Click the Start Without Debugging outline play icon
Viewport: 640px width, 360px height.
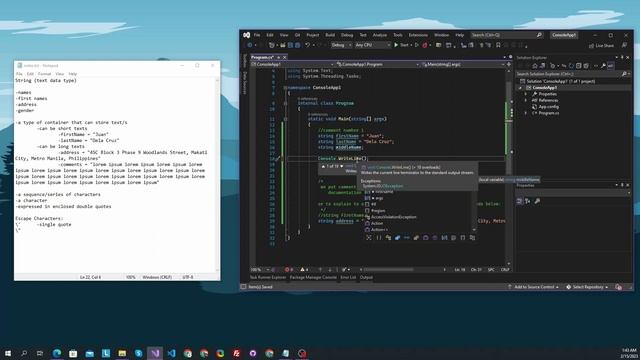(x=416, y=45)
